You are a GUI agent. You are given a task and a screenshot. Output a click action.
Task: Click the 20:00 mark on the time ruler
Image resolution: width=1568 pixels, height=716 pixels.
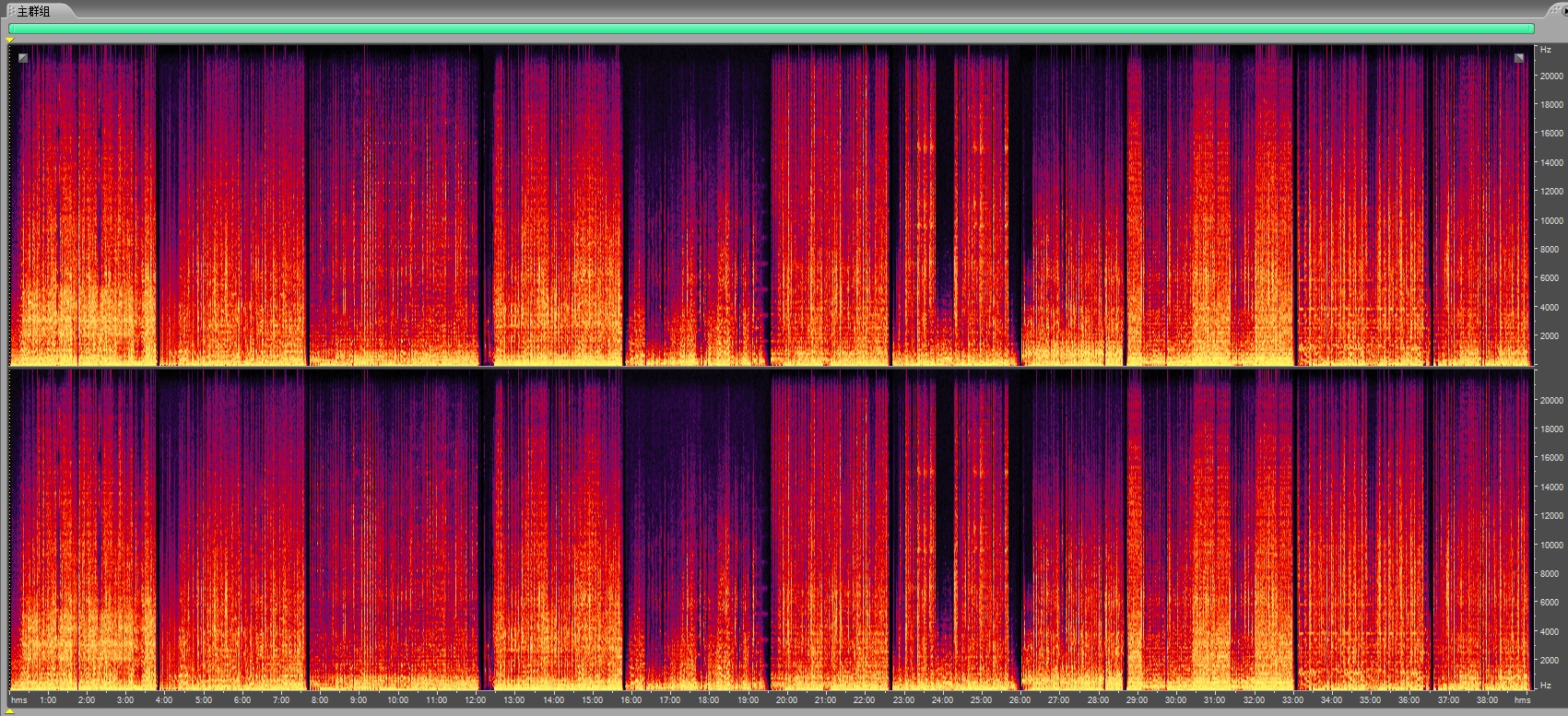(786, 700)
